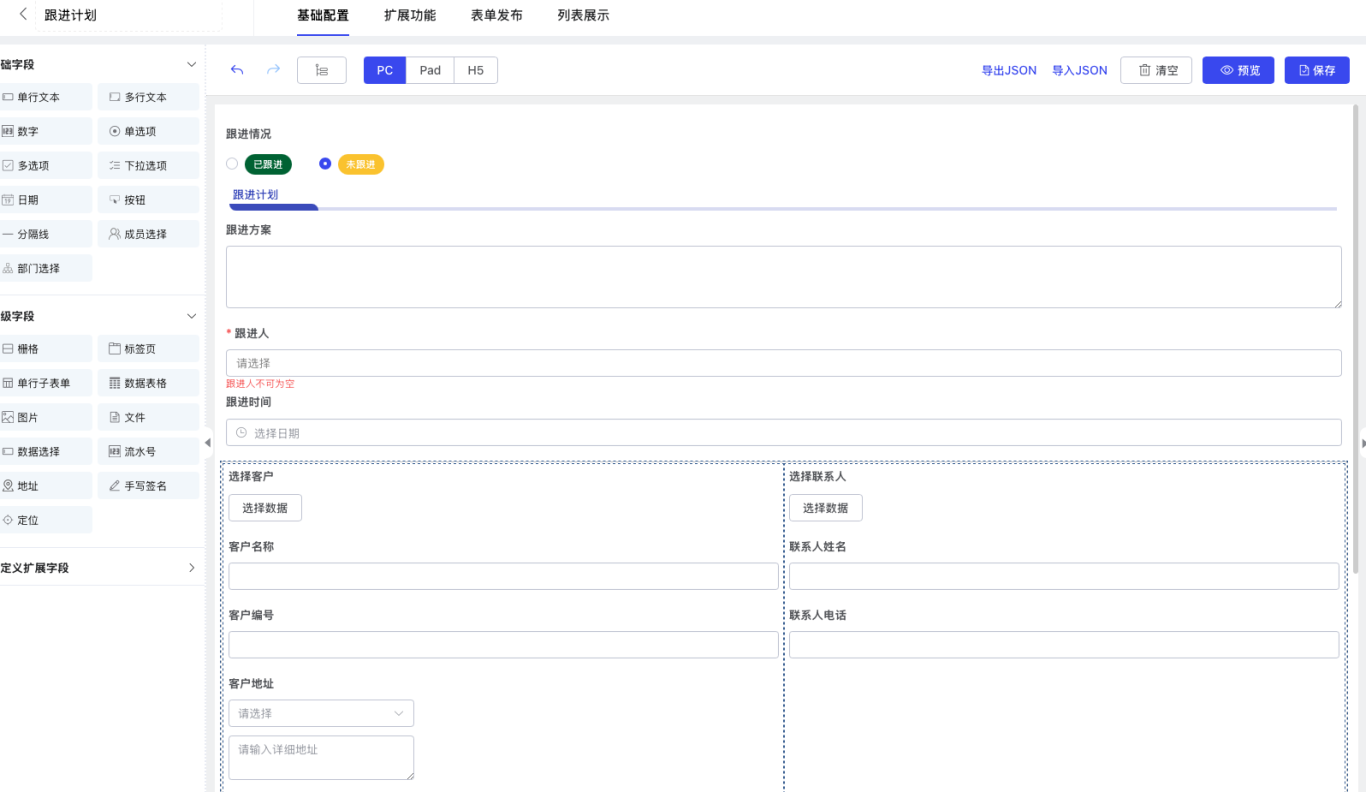This screenshot has height=792, width=1366.
Task: Click the 客户编号 input field
Action: coord(503,644)
